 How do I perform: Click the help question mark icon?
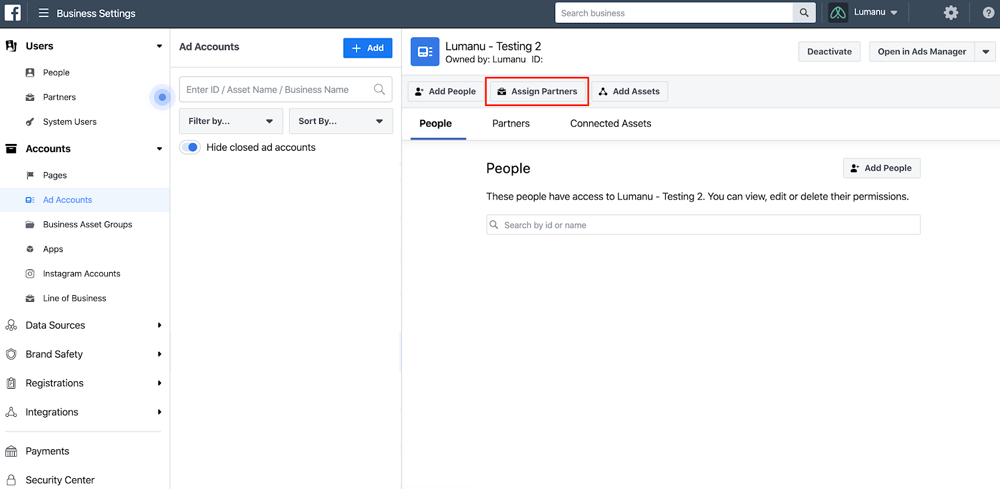click(989, 13)
